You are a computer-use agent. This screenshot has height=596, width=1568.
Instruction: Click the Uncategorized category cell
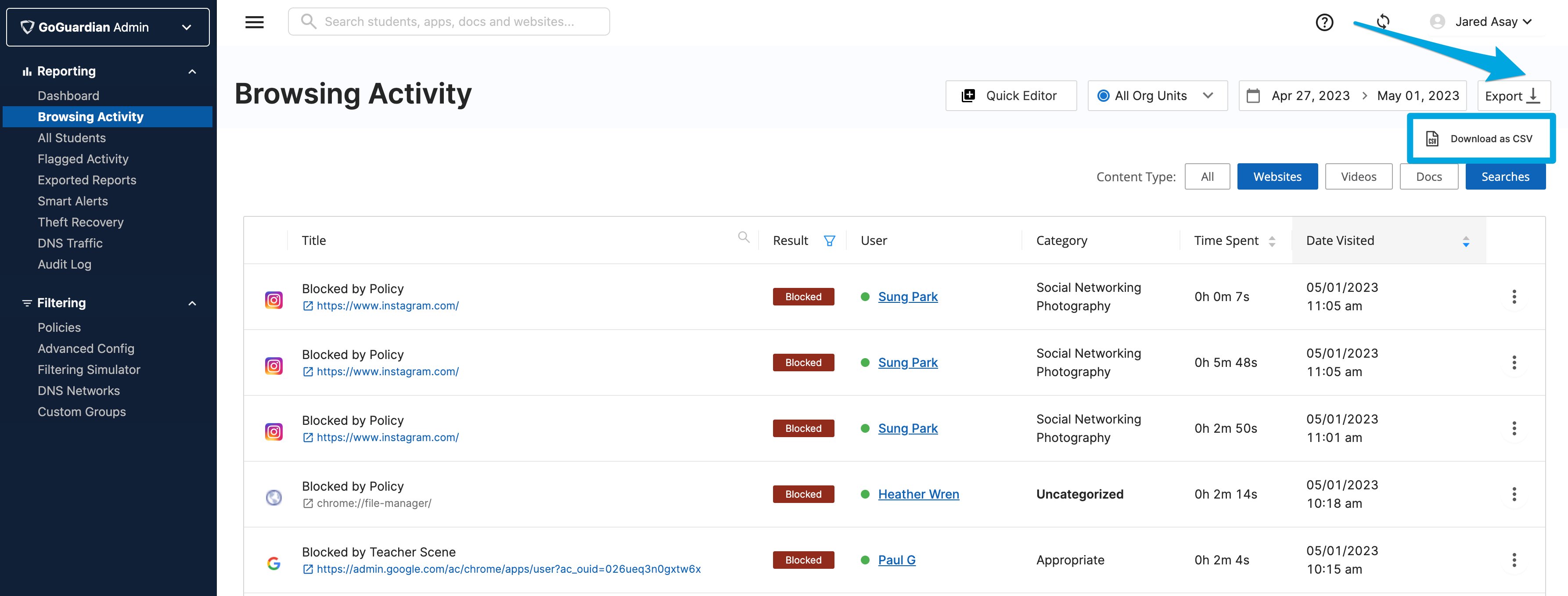click(1079, 494)
